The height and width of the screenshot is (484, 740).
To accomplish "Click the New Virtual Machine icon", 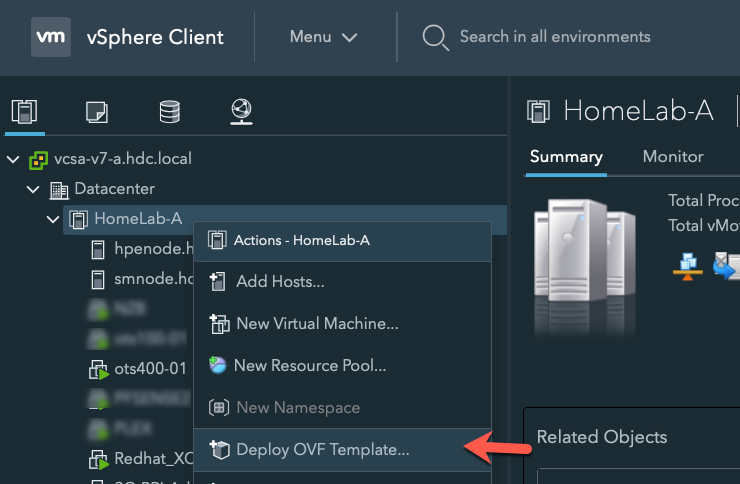I will (x=219, y=324).
